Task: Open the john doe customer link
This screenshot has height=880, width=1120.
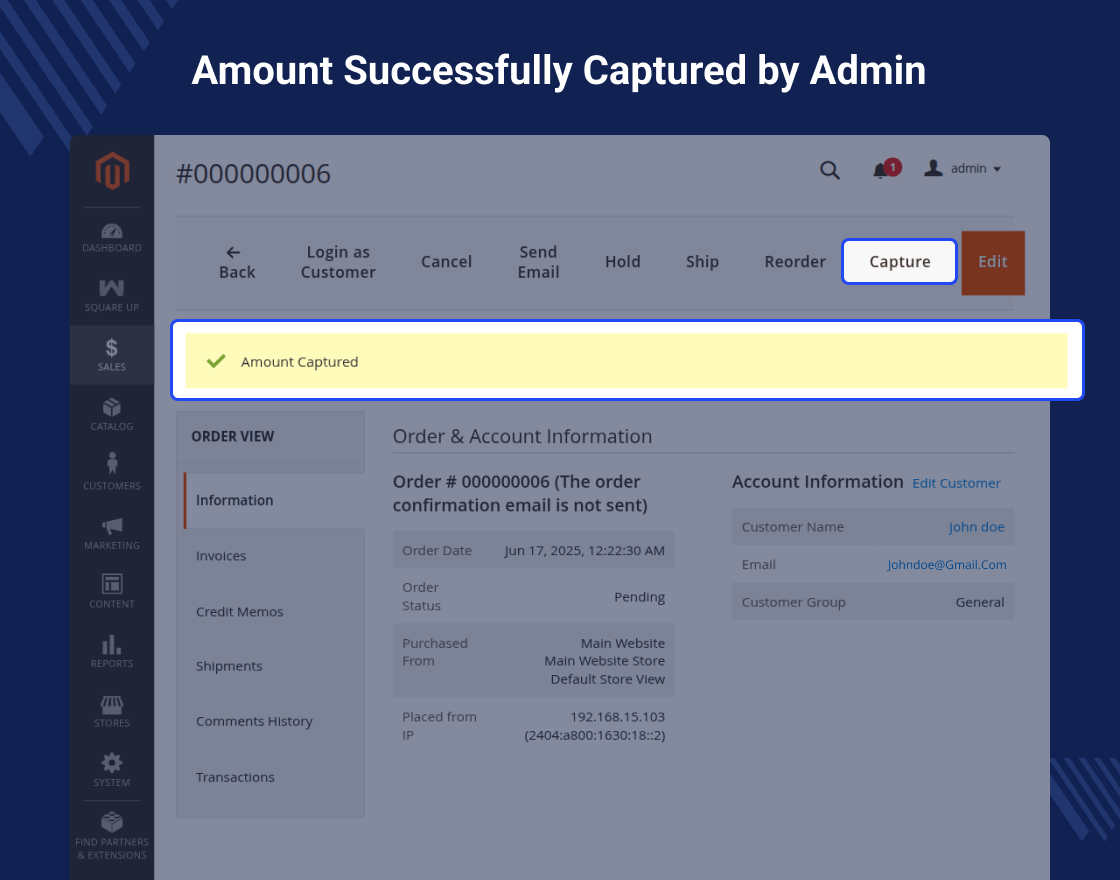Action: click(976, 527)
